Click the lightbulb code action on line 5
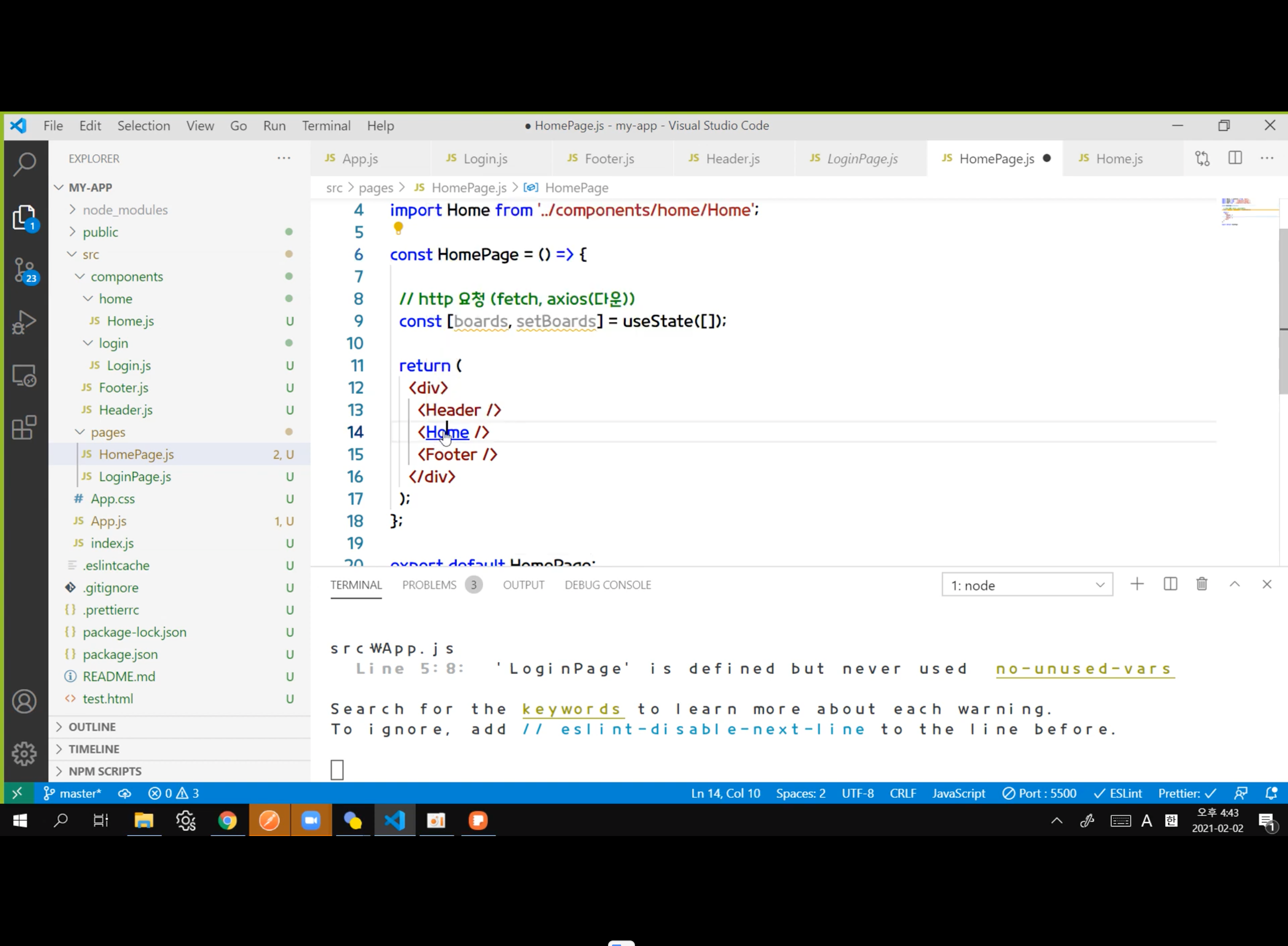Screen dimensions: 1288x946 pos(398,229)
